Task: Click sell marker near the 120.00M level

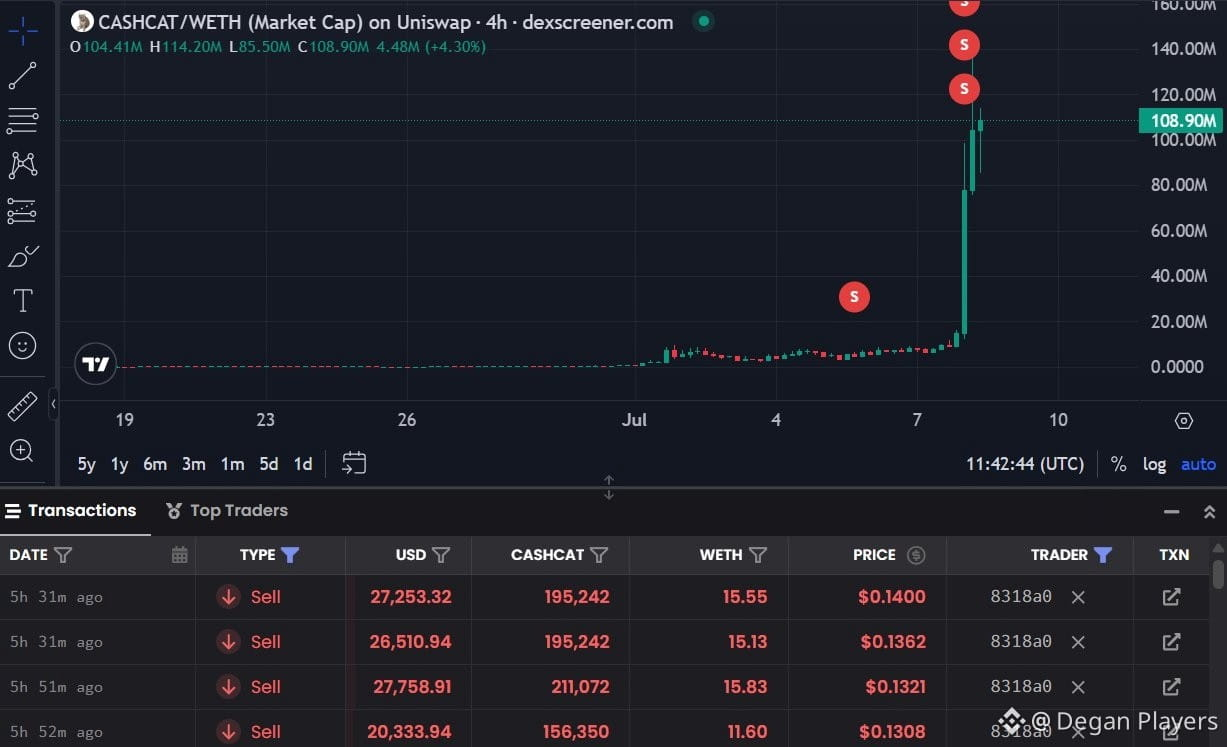Action: [x=964, y=89]
